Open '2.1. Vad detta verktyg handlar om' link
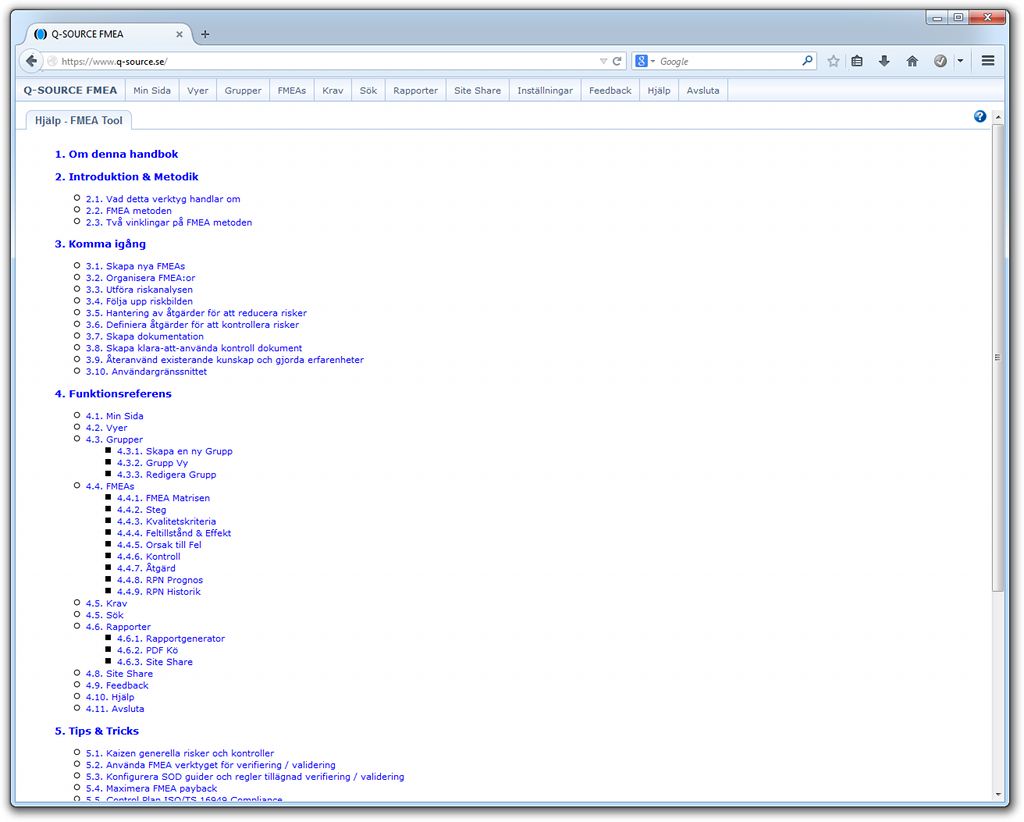Screen dimensions: 1024x822 click(163, 198)
